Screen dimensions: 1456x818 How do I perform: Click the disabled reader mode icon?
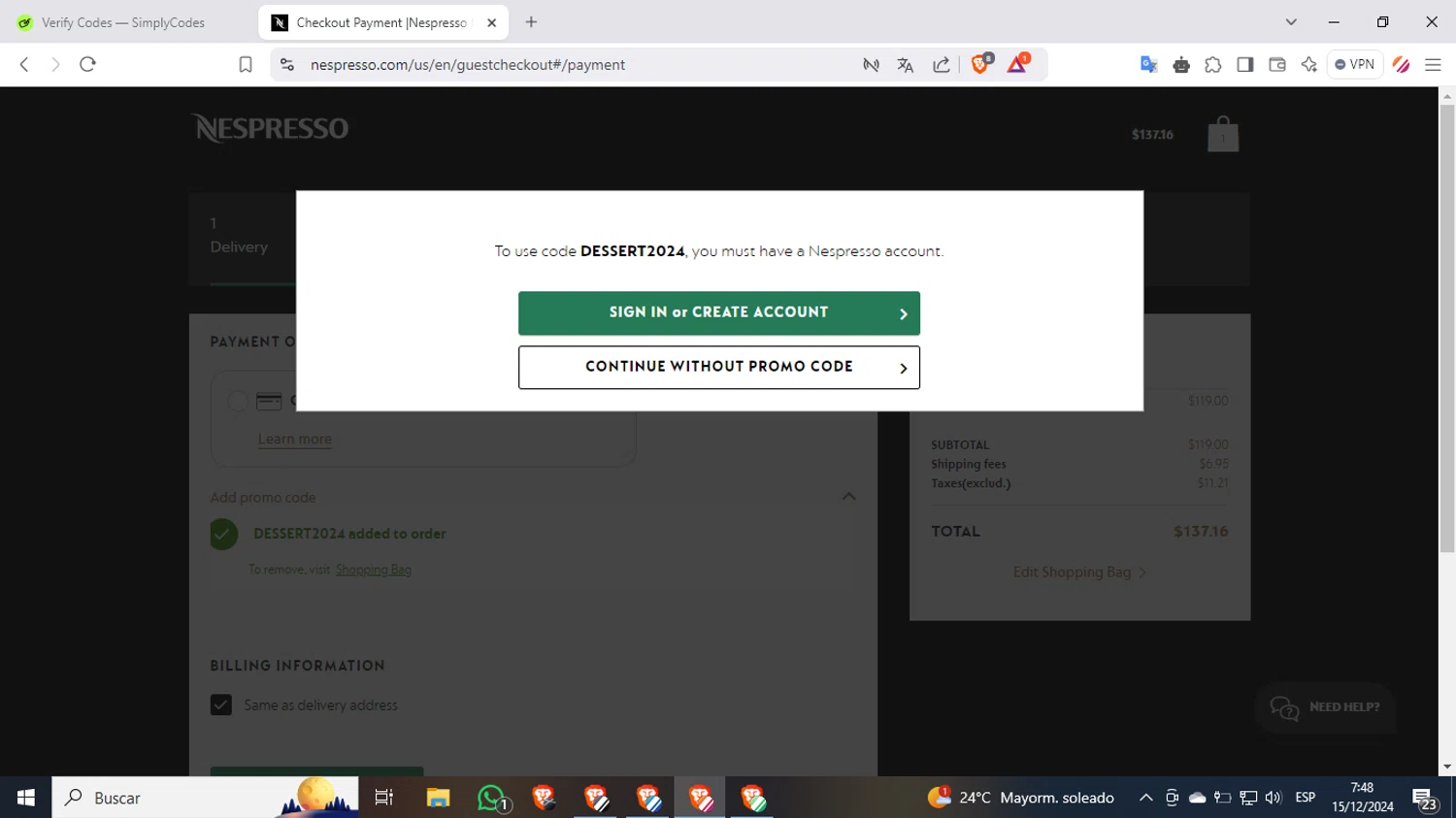[x=871, y=65]
